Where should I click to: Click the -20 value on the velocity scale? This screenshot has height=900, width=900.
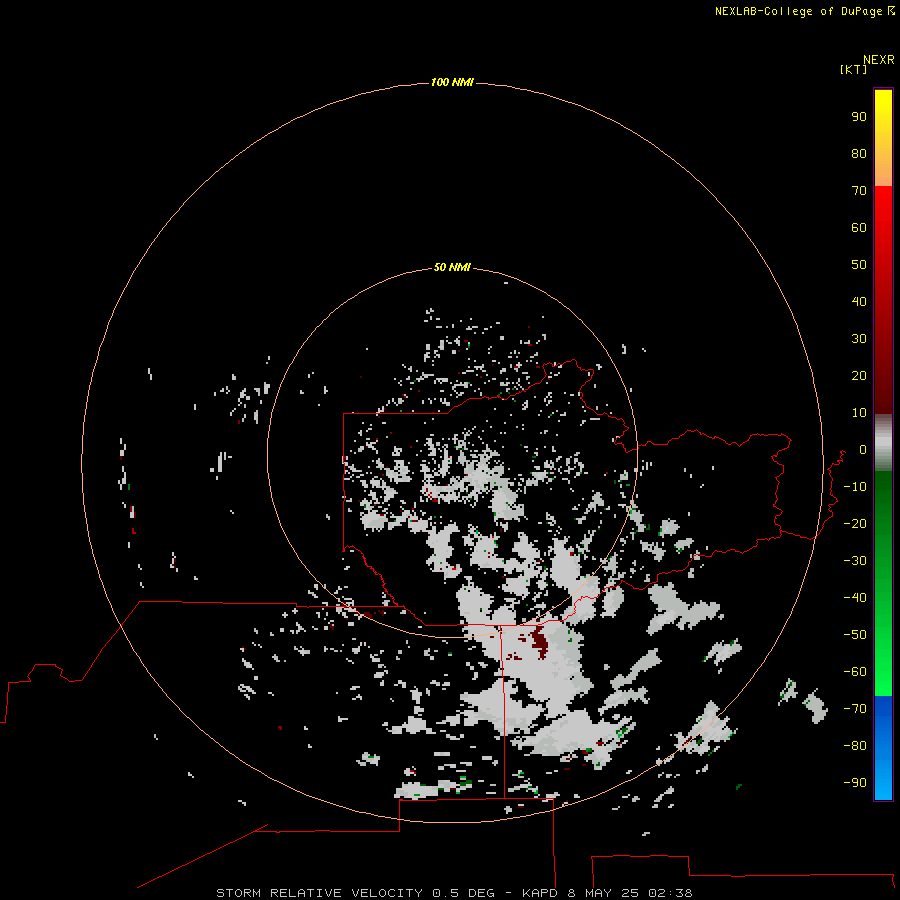[855, 523]
